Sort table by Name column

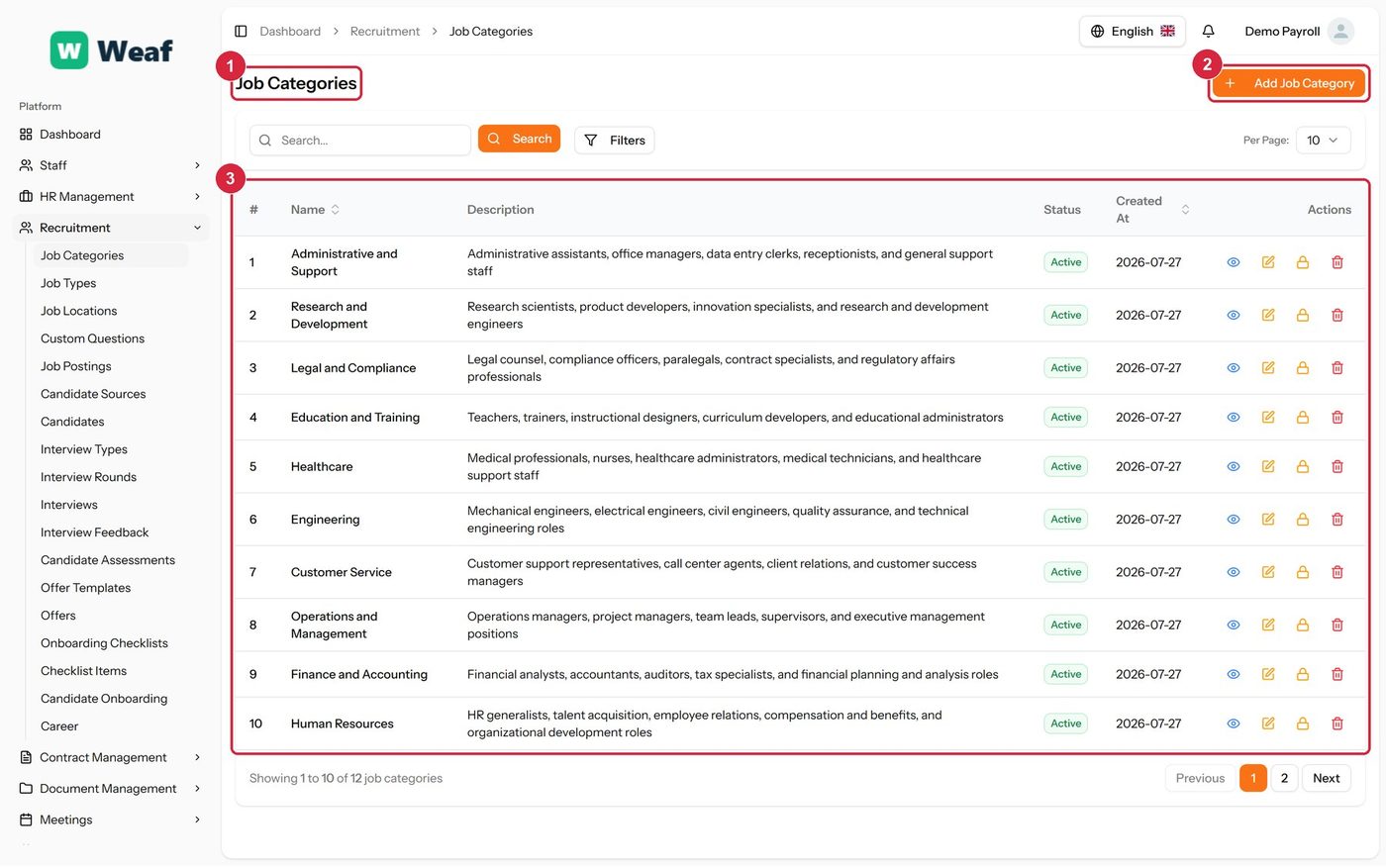point(316,210)
